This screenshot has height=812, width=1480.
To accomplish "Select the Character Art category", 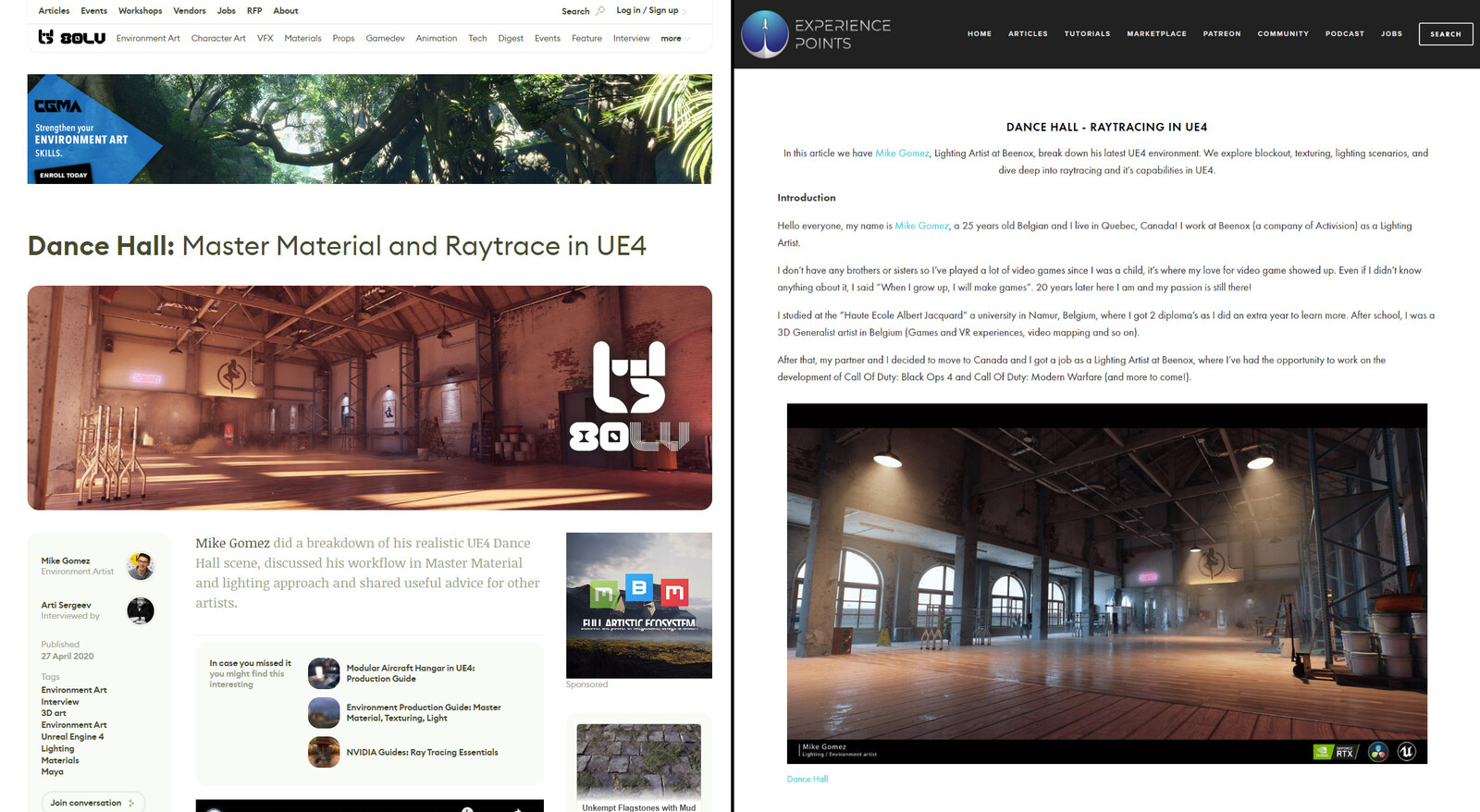I will coord(218,39).
